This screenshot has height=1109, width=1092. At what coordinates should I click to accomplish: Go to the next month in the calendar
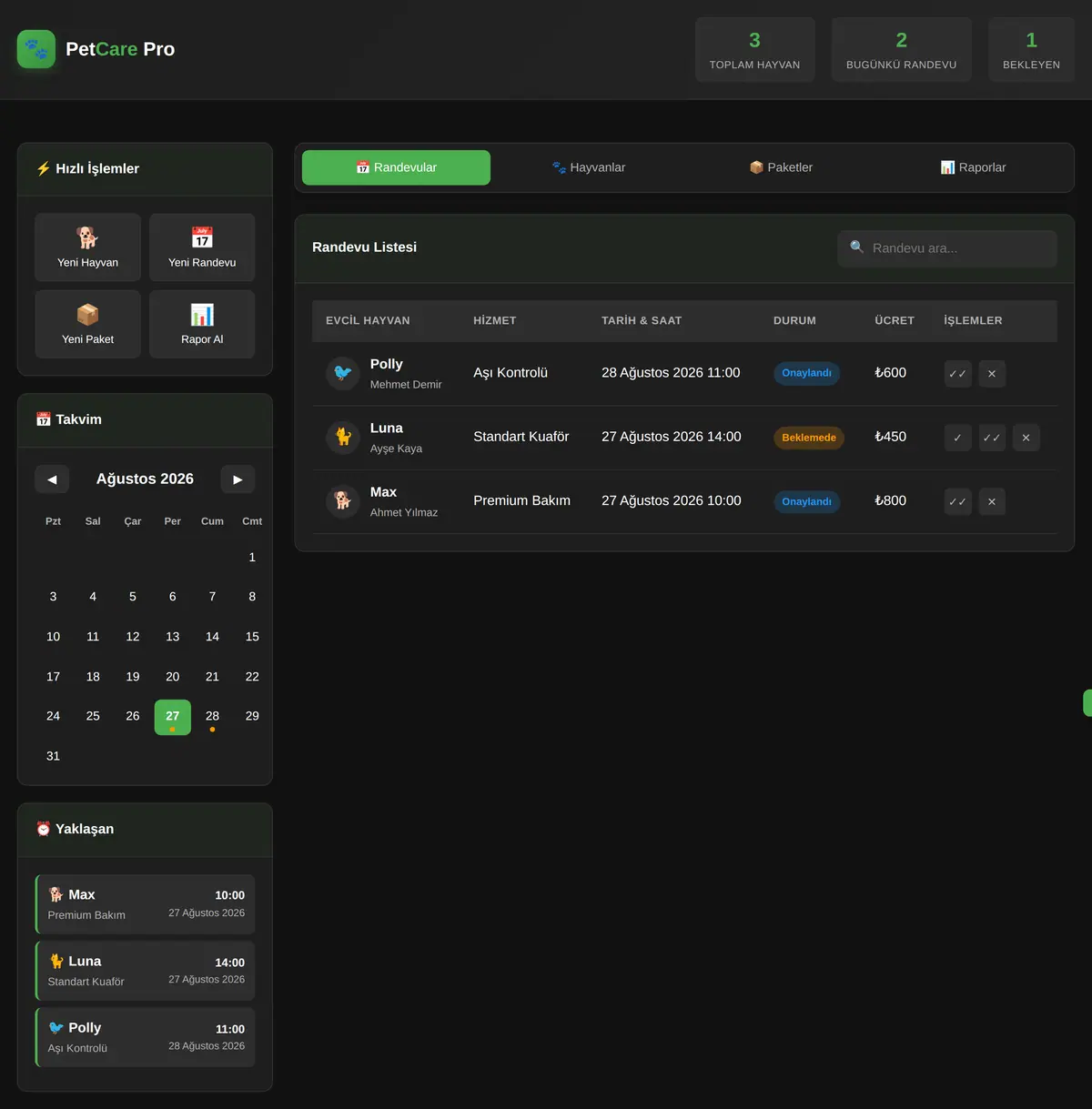click(238, 479)
